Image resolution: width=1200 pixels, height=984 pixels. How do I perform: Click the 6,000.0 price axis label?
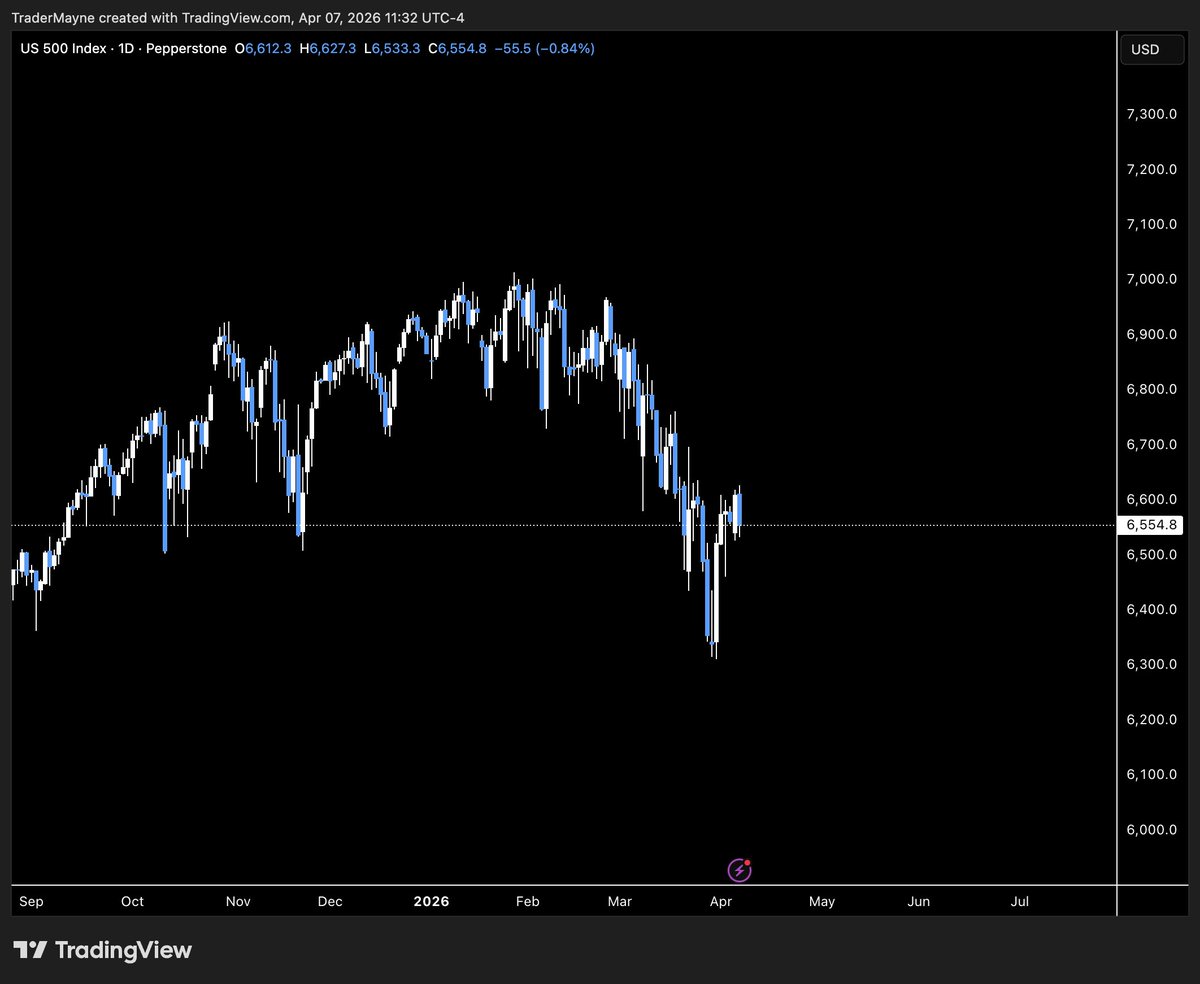1151,829
